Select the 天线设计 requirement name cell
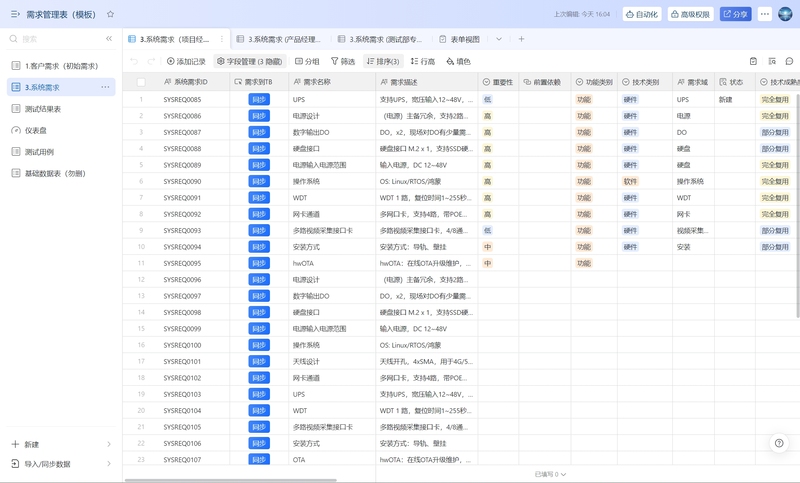The height and width of the screenshot is (483, 800). point(332,361)
